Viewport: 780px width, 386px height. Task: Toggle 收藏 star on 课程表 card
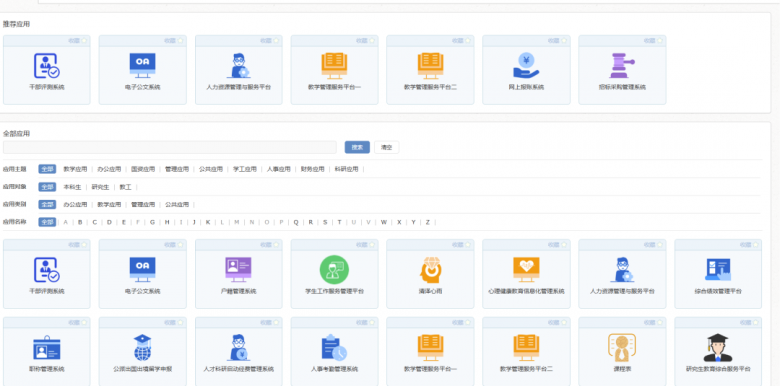click(660, 322)
